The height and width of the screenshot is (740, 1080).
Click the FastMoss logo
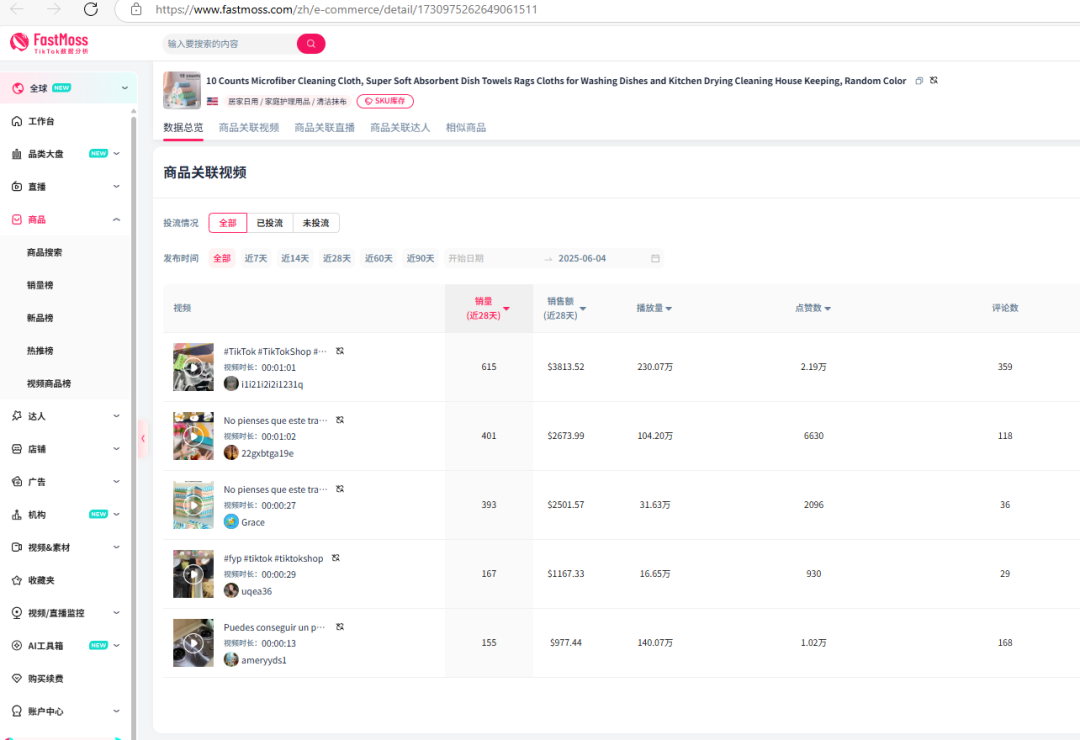pos(49,43)
